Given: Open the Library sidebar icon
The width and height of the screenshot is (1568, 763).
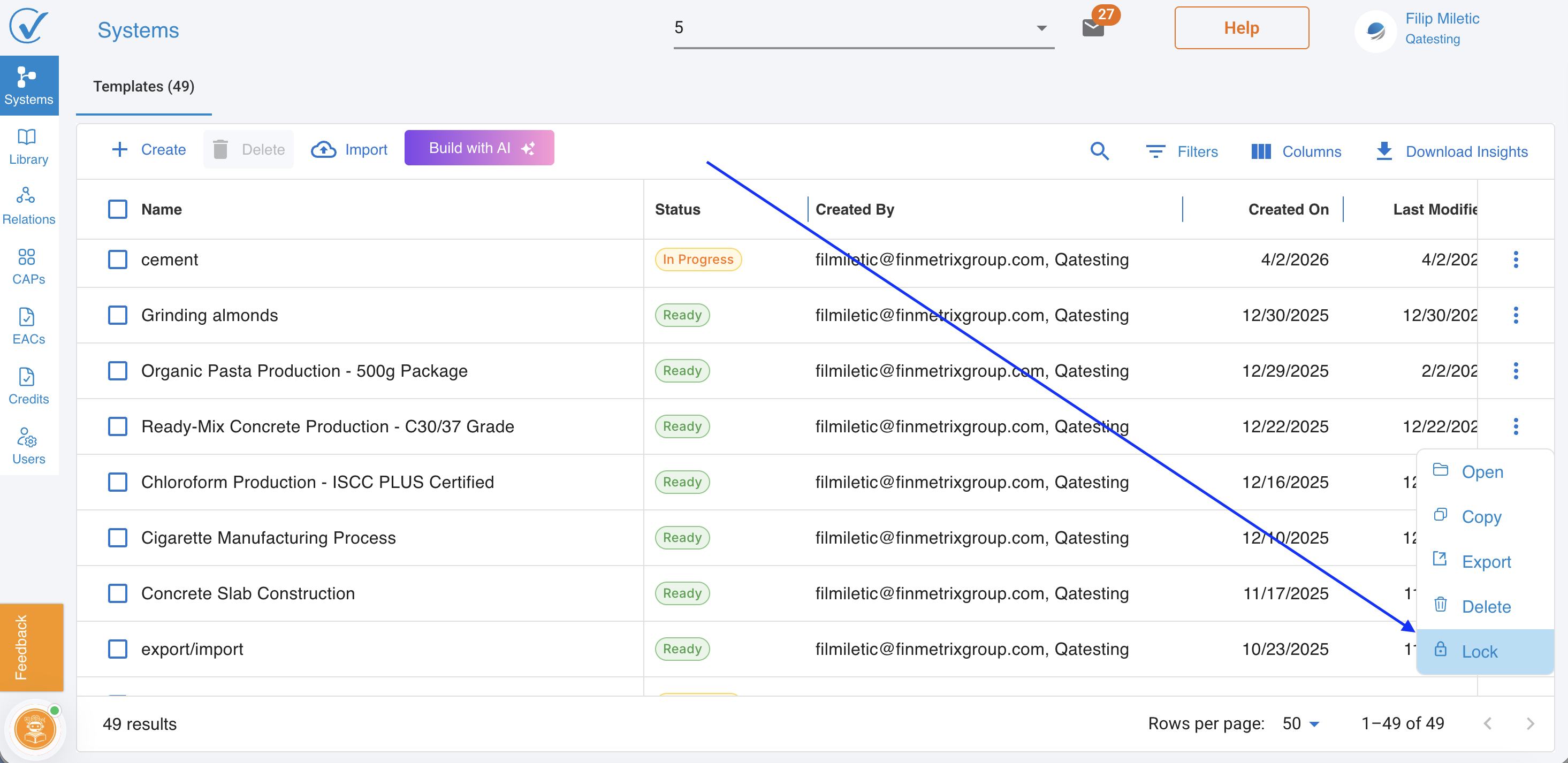Looking at the screenshot, I should click(x=27, y=146).
